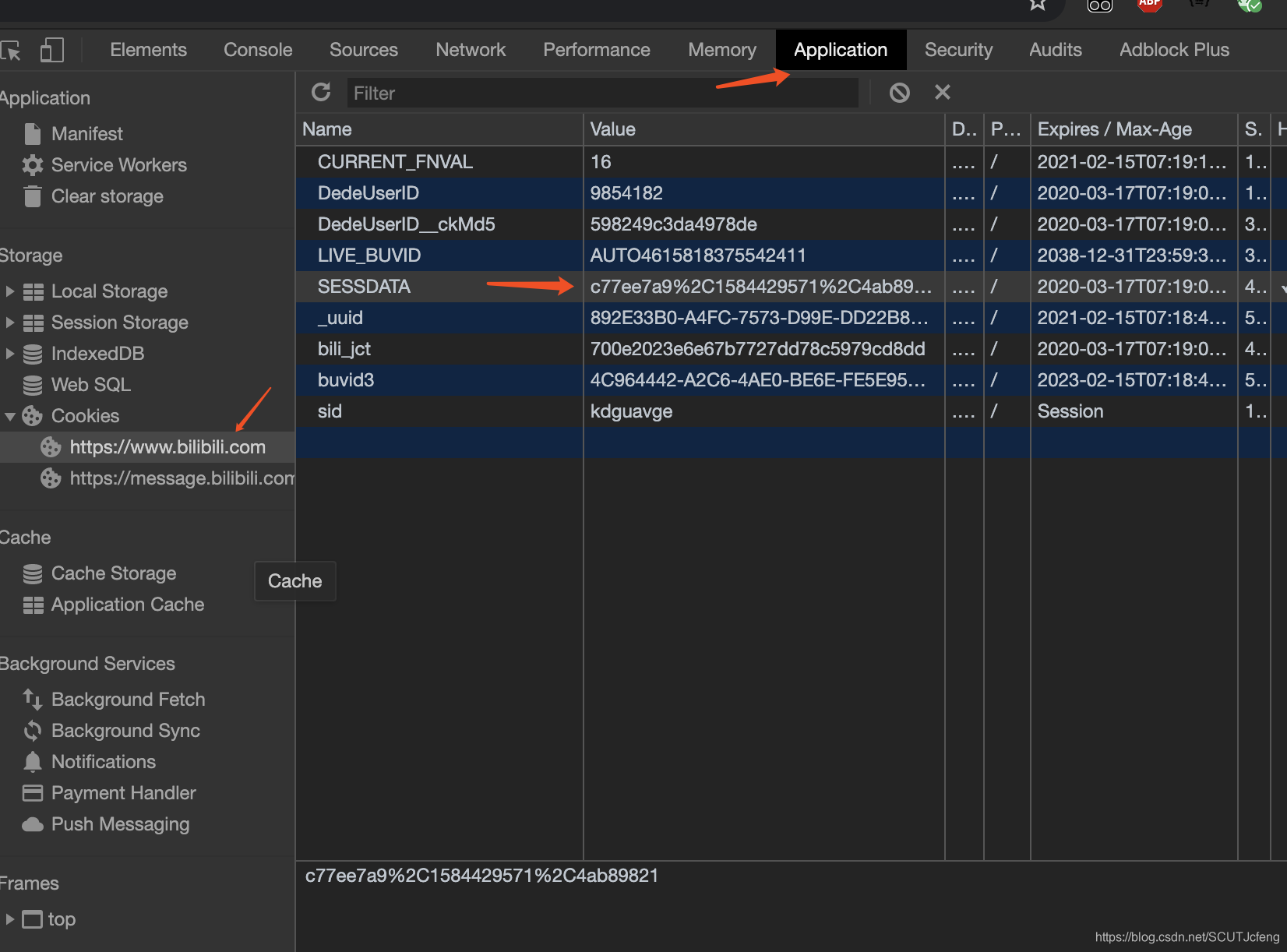Click the Cache Storage stack icon

coord(33,574)
